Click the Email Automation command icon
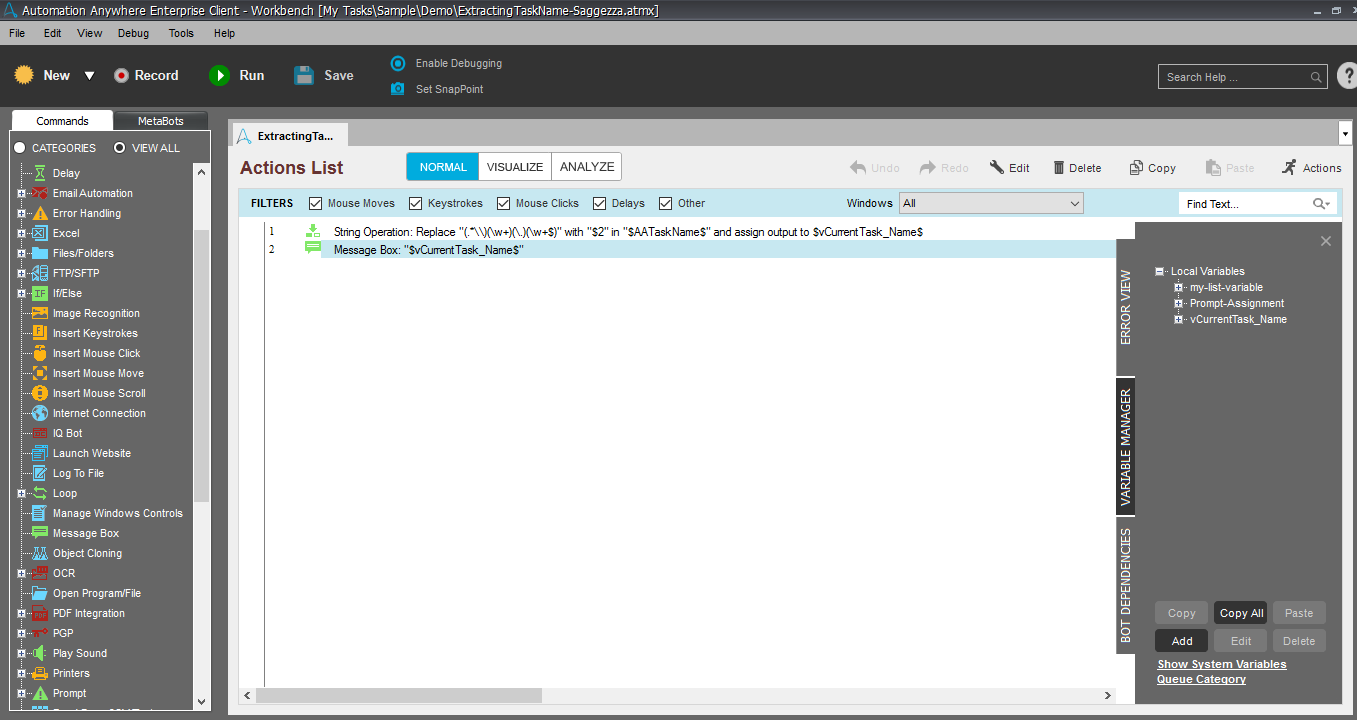 tap(40, 193)
